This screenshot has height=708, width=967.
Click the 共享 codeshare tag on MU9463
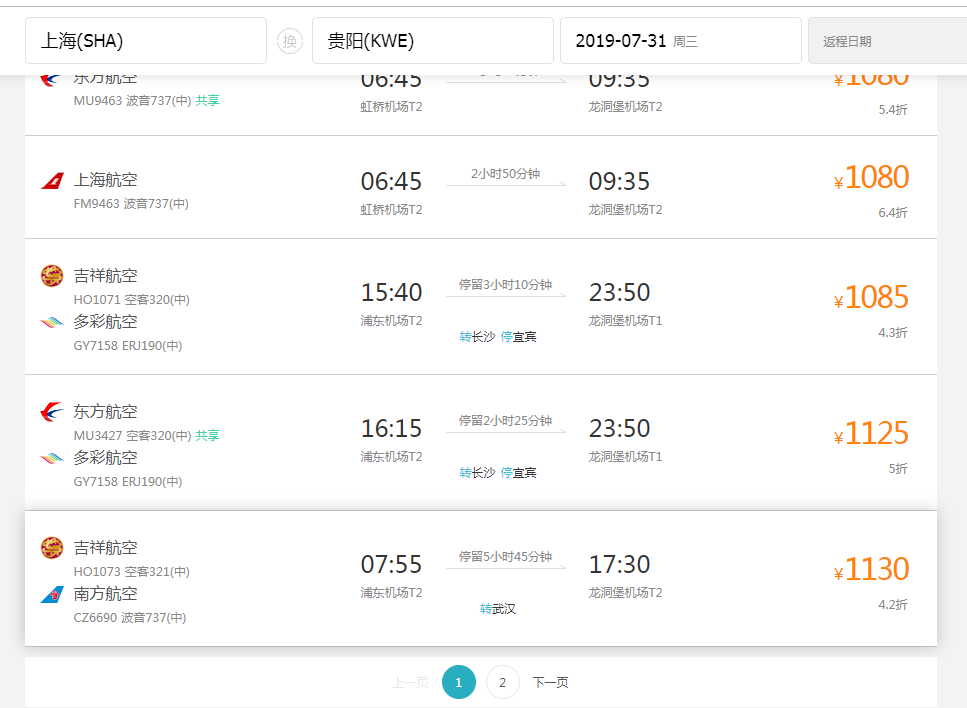coord(208,101)
